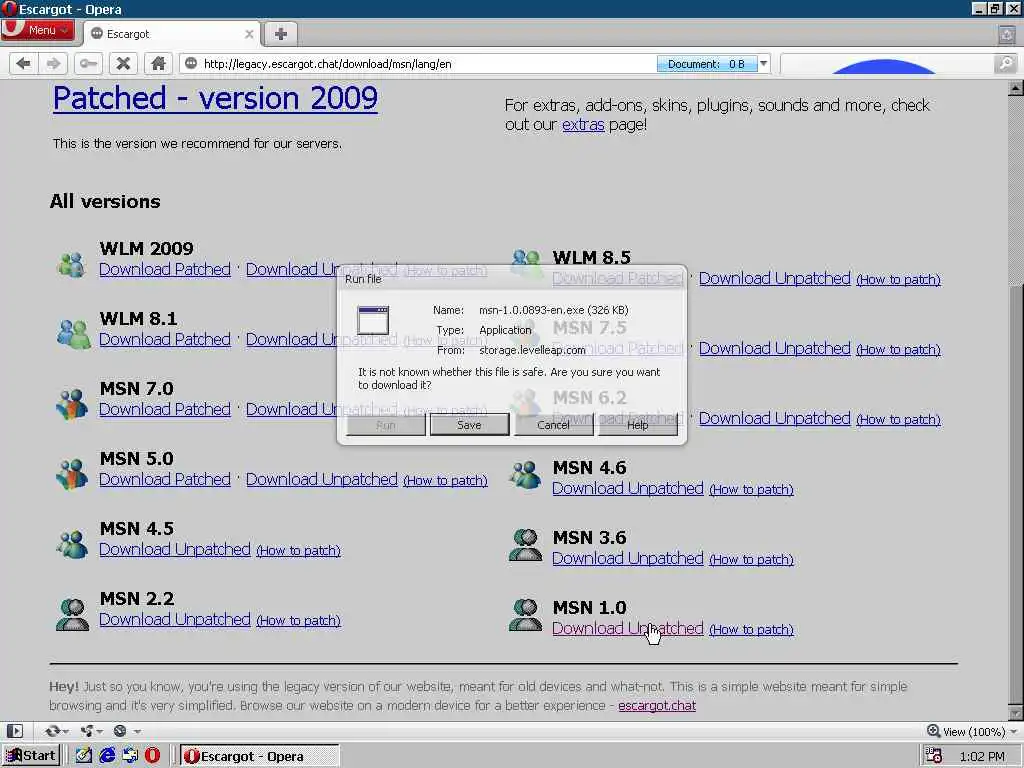This screenshot has height=768, width=1024.
Task: Open How to patch for MSN 4.5
Action: (298, 551)
